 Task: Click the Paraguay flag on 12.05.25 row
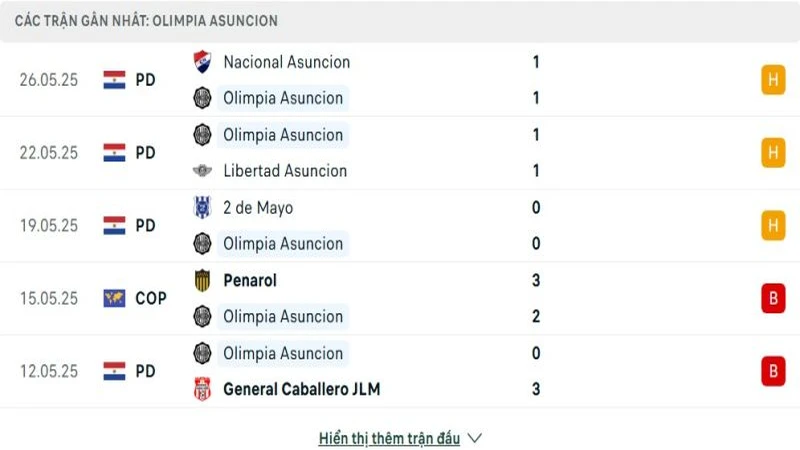pos(114,371)
